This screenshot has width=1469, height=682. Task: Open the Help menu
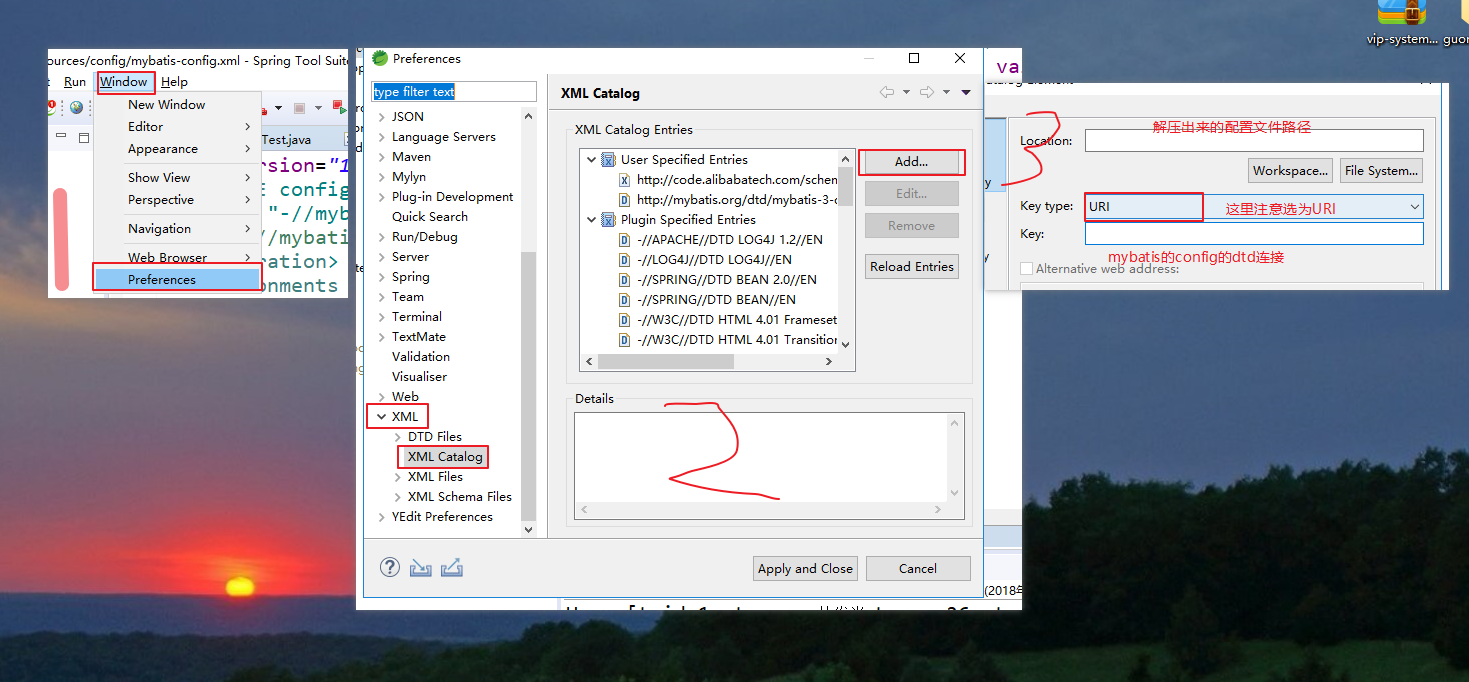(174, 82)
